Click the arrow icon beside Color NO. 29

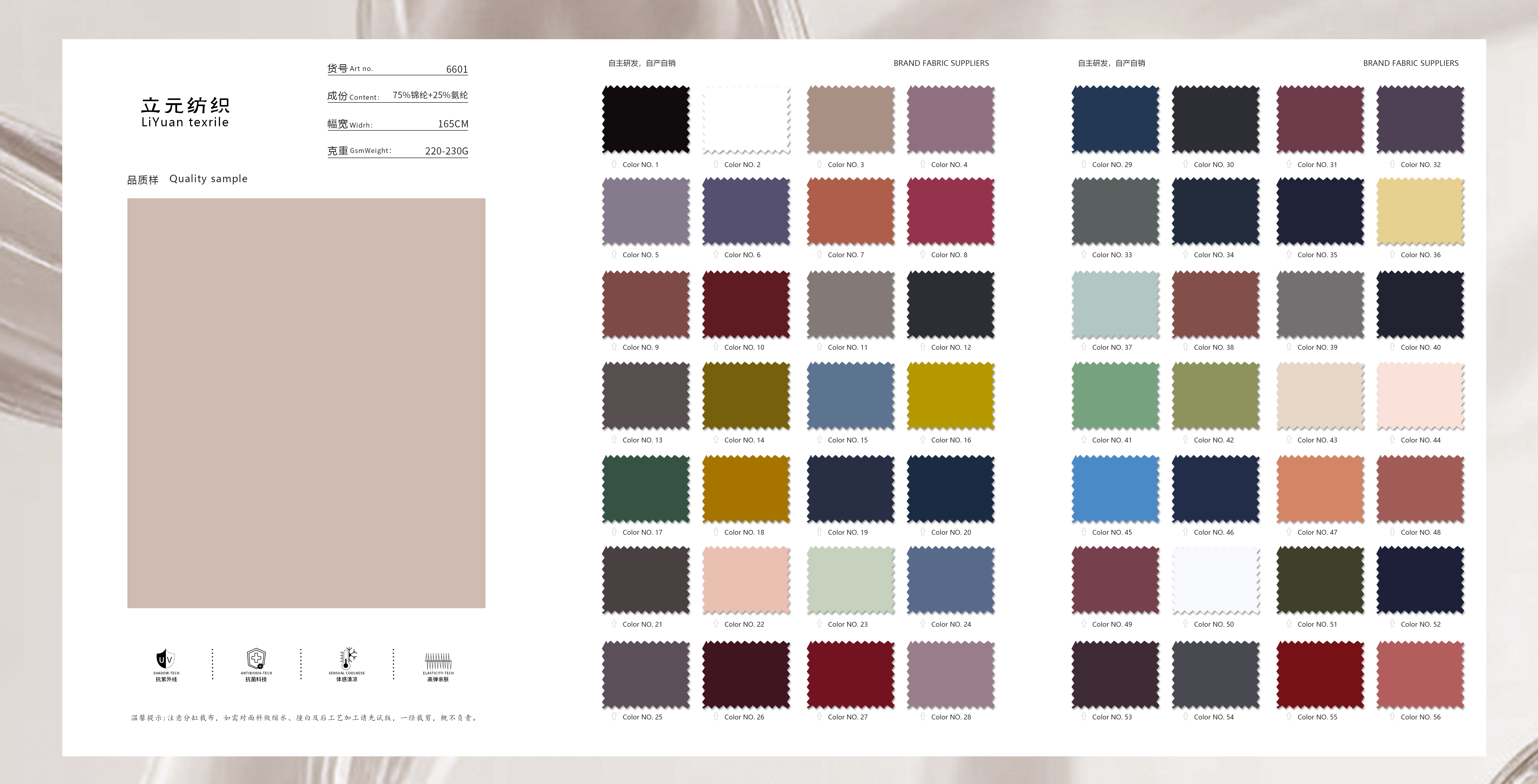(1084, 164)
